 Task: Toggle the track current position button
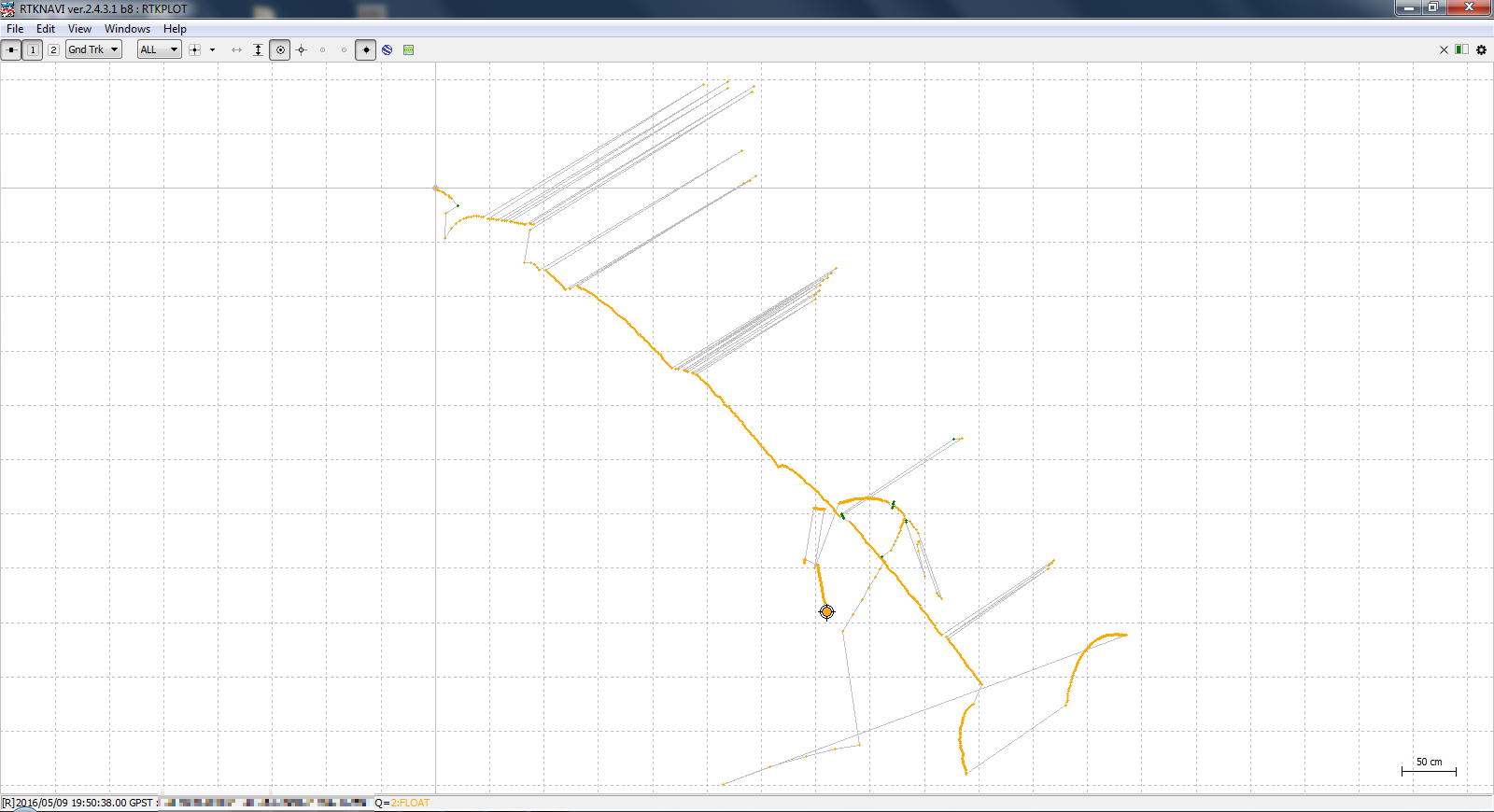coord(280,50)
